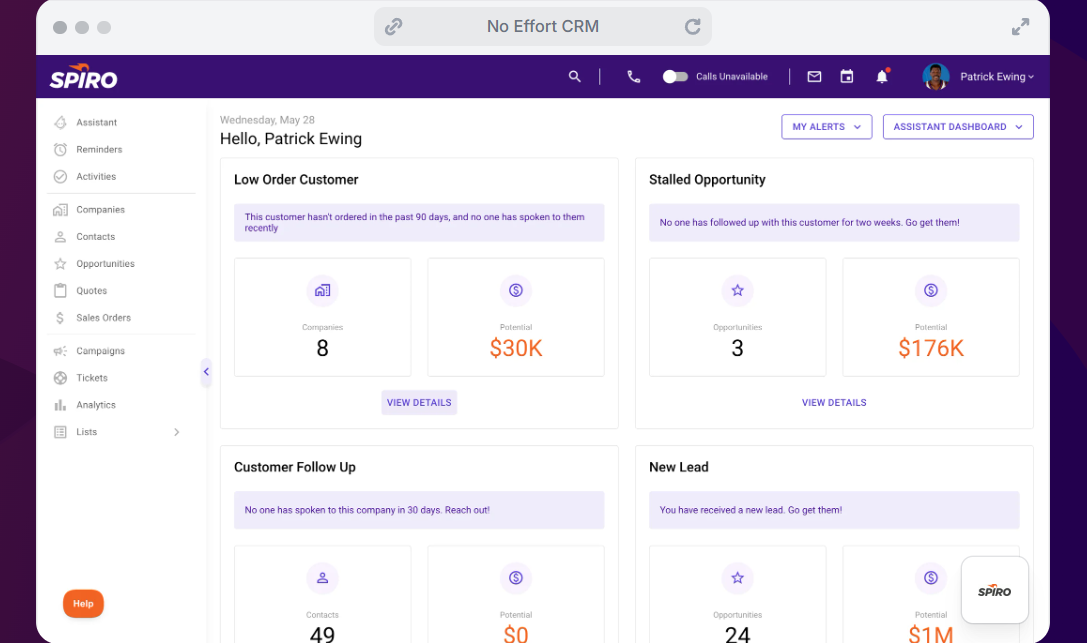The height and width of the screenshot is (643, 1087).
Task: Open the search magnifier icon
Action: (574, 76)
